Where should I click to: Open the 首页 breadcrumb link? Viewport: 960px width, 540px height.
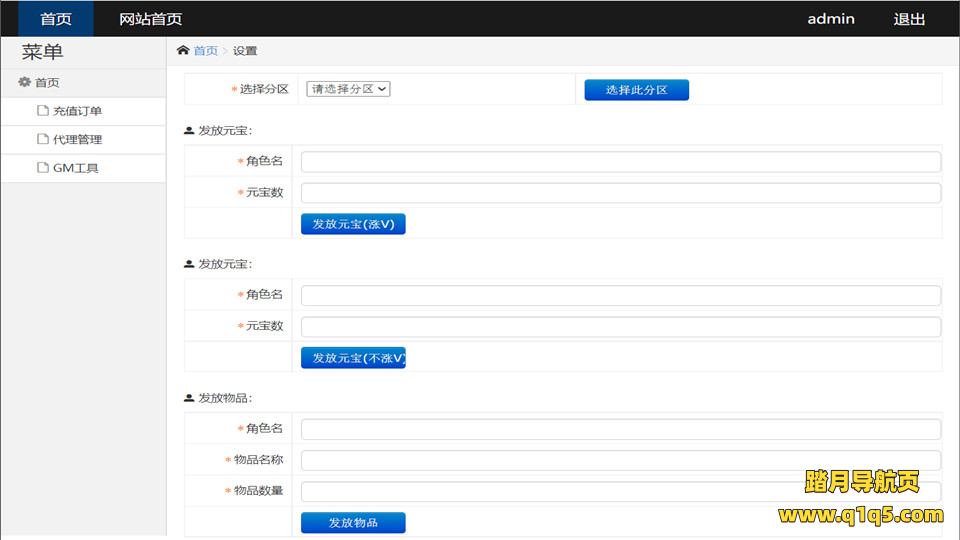205,51
